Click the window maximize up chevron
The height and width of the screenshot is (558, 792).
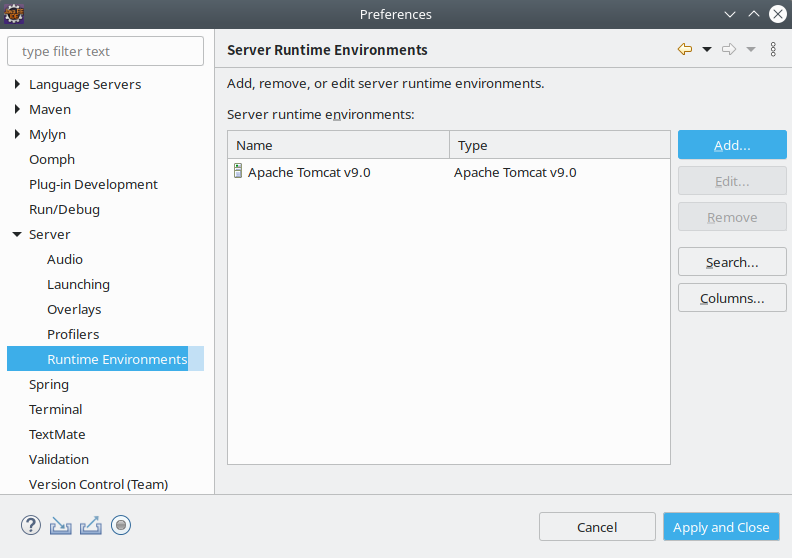click(754, 14)
